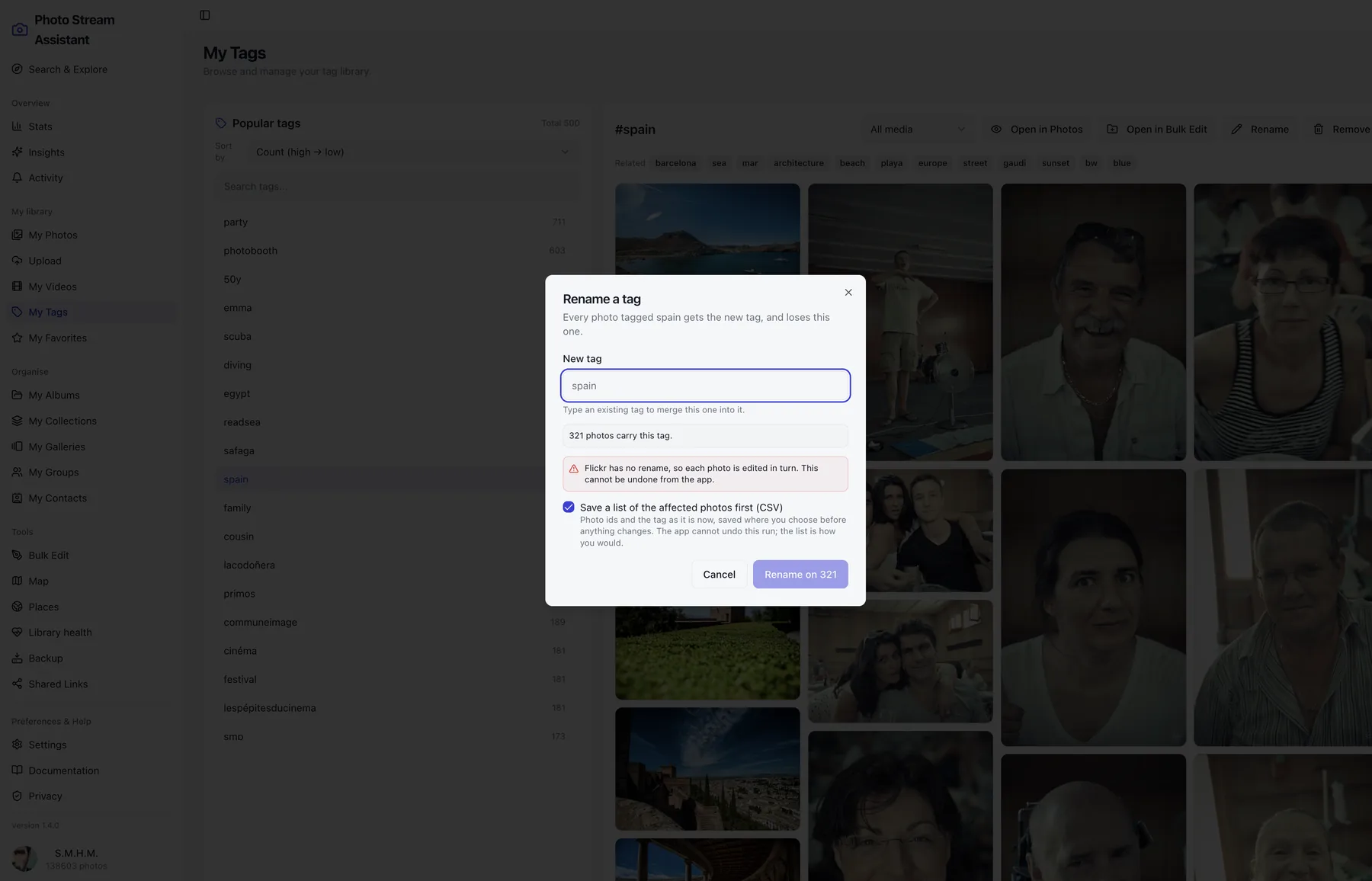Click the My Albums folder icon
The image size is (1372, 881).
tap(17, 395)
